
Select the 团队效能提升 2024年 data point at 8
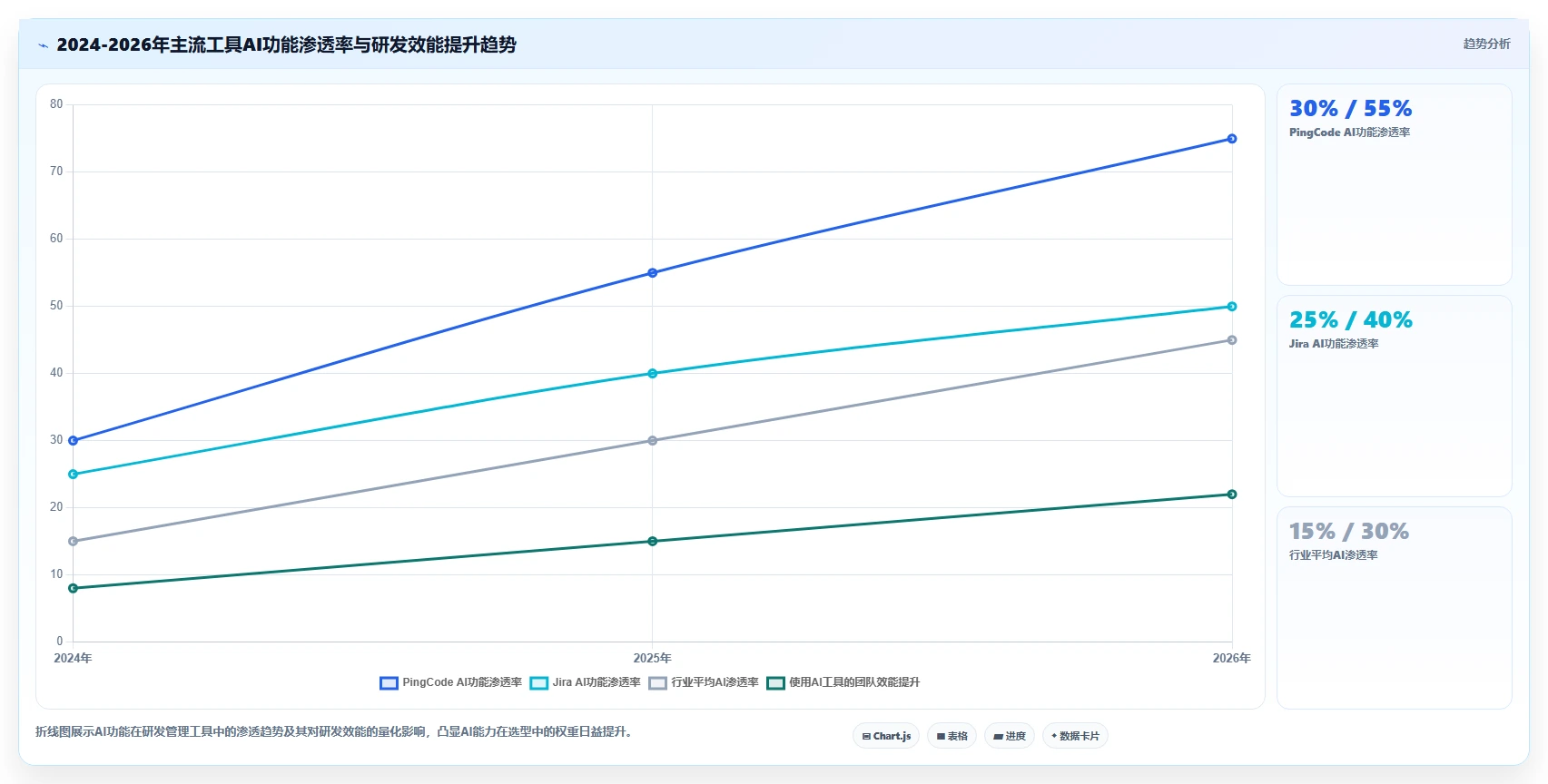(74, 589)
